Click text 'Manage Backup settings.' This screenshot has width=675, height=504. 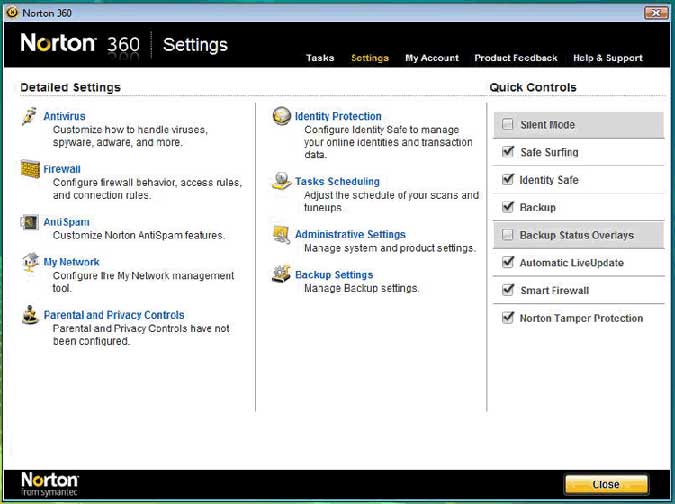pos(361,288)
